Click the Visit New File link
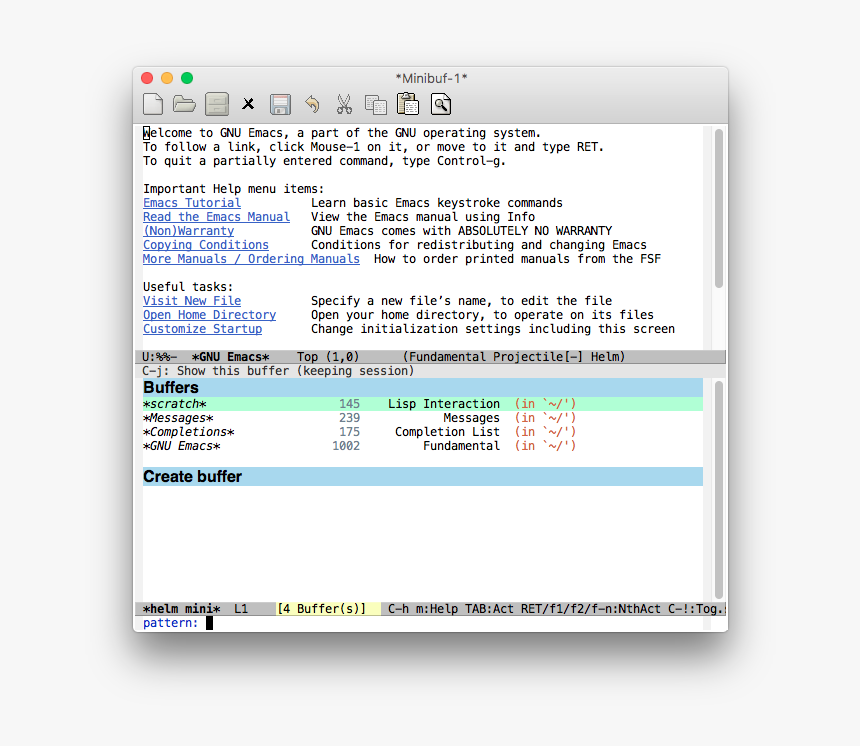 pos(192,301)
